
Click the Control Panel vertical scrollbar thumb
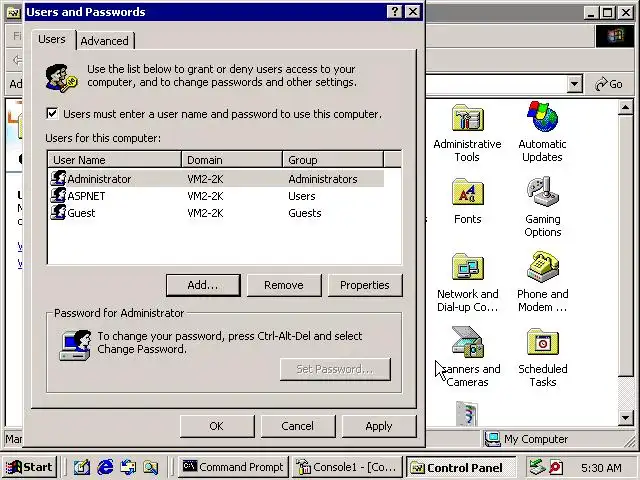click(625, 246)
